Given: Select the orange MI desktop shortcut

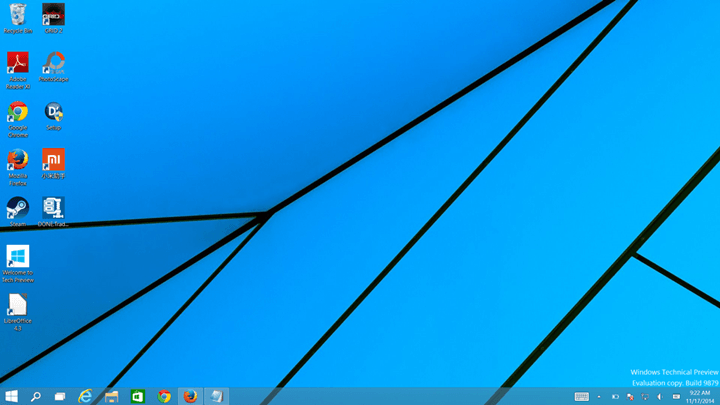Looking at the screenshot, I should (x=53, y=164).
